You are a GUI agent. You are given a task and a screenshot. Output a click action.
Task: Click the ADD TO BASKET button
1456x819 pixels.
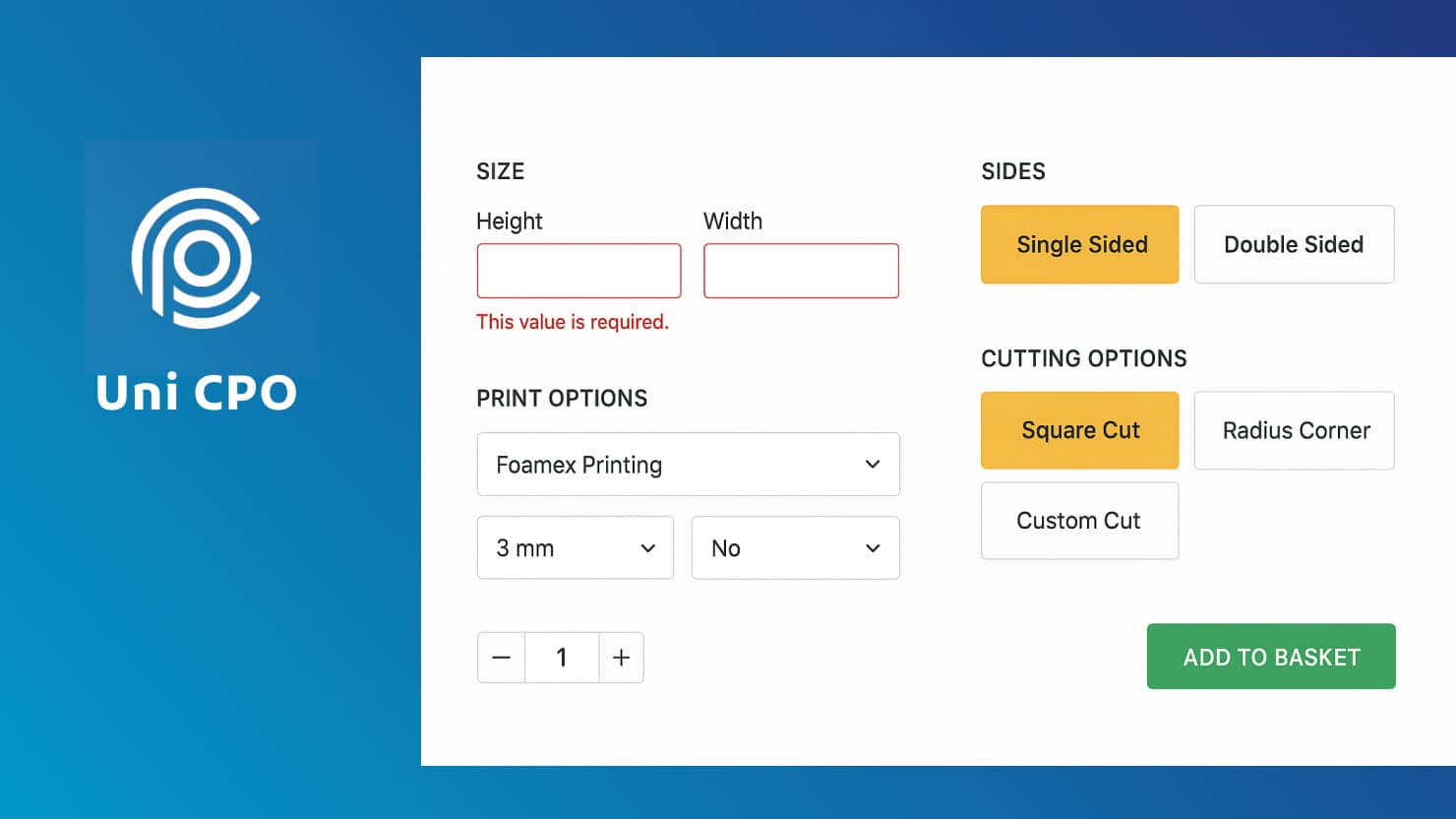[1271, 656]
